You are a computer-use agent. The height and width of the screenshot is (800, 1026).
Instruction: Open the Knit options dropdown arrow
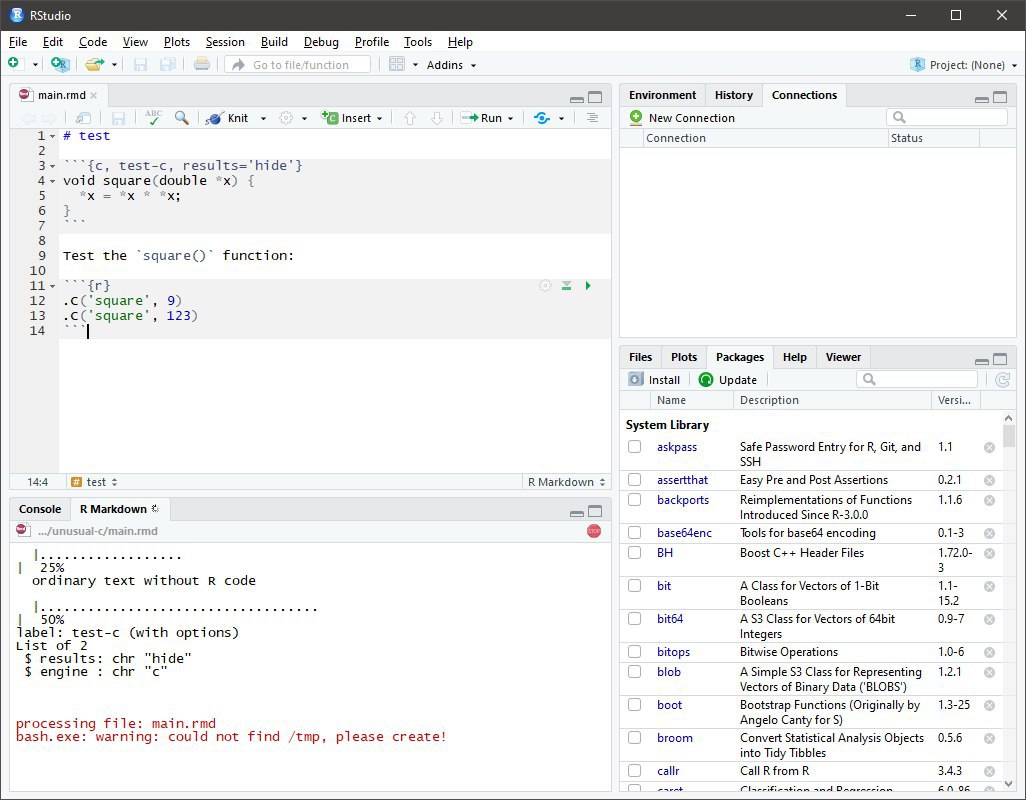click(263, 118)
